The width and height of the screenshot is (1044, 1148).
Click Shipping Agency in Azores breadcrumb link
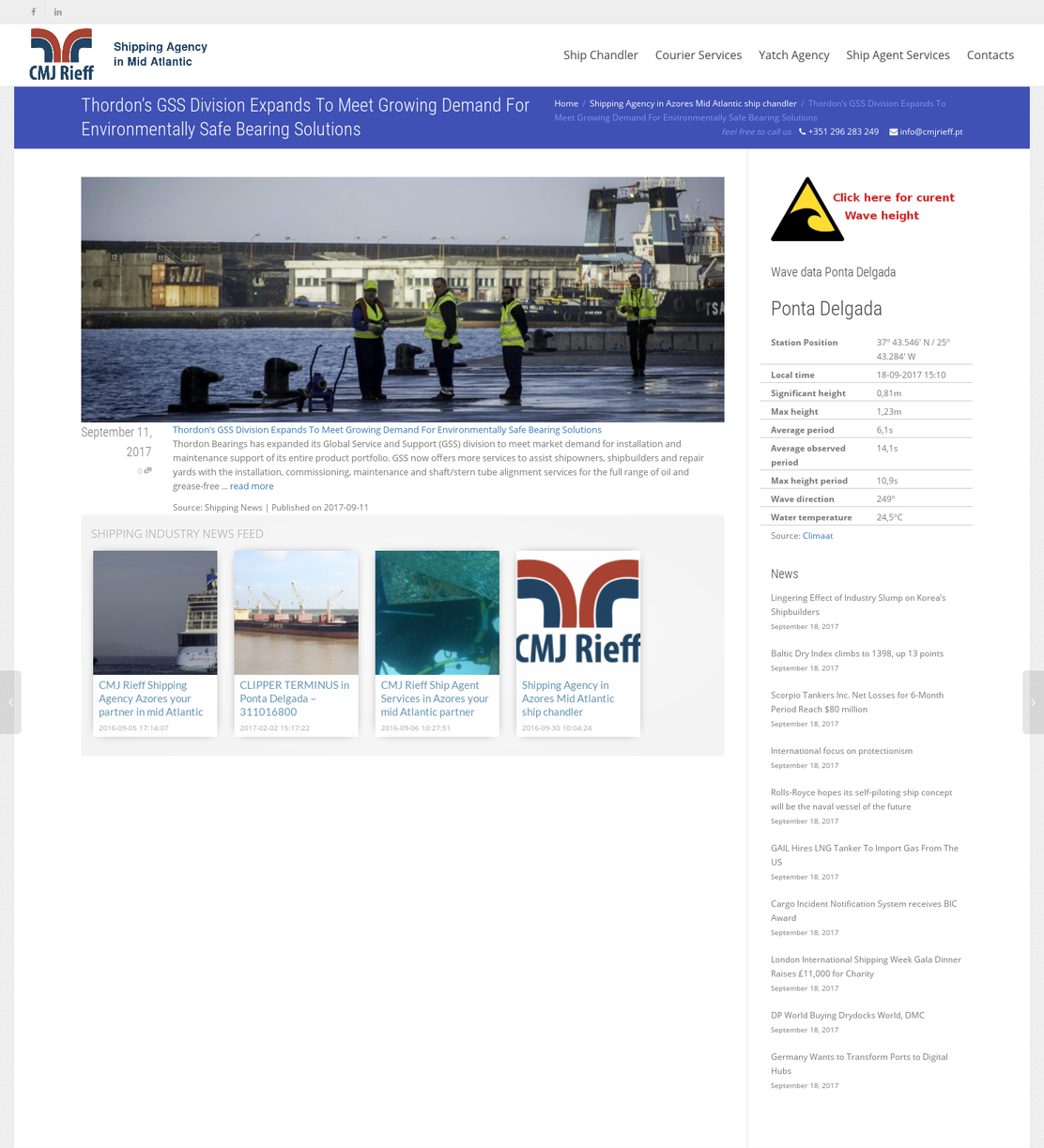(693, 103)
